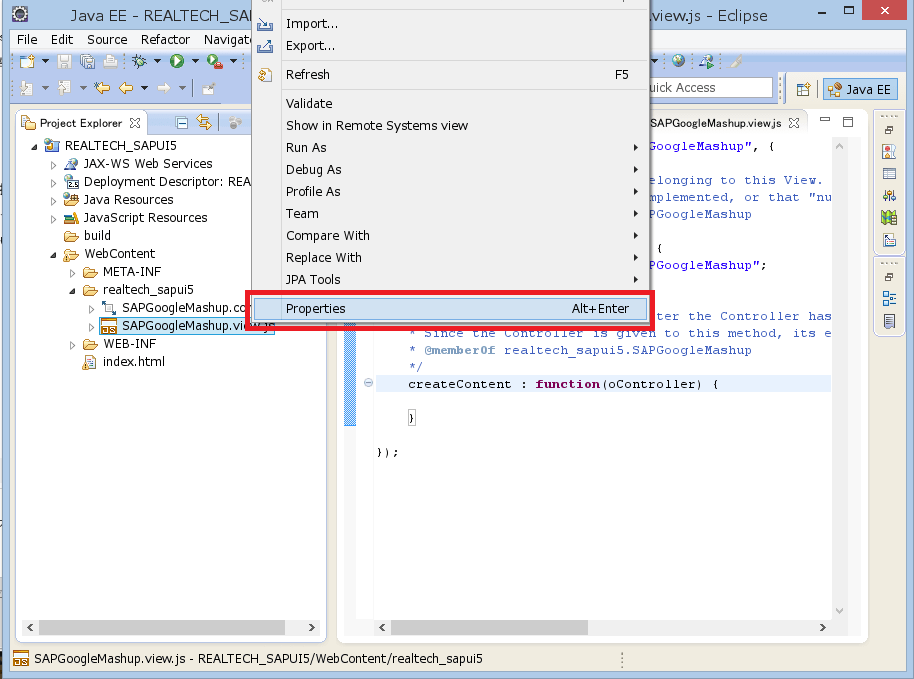Restore the lower right trim stack
Screen dimensions: 914x679
coord(889,277)
